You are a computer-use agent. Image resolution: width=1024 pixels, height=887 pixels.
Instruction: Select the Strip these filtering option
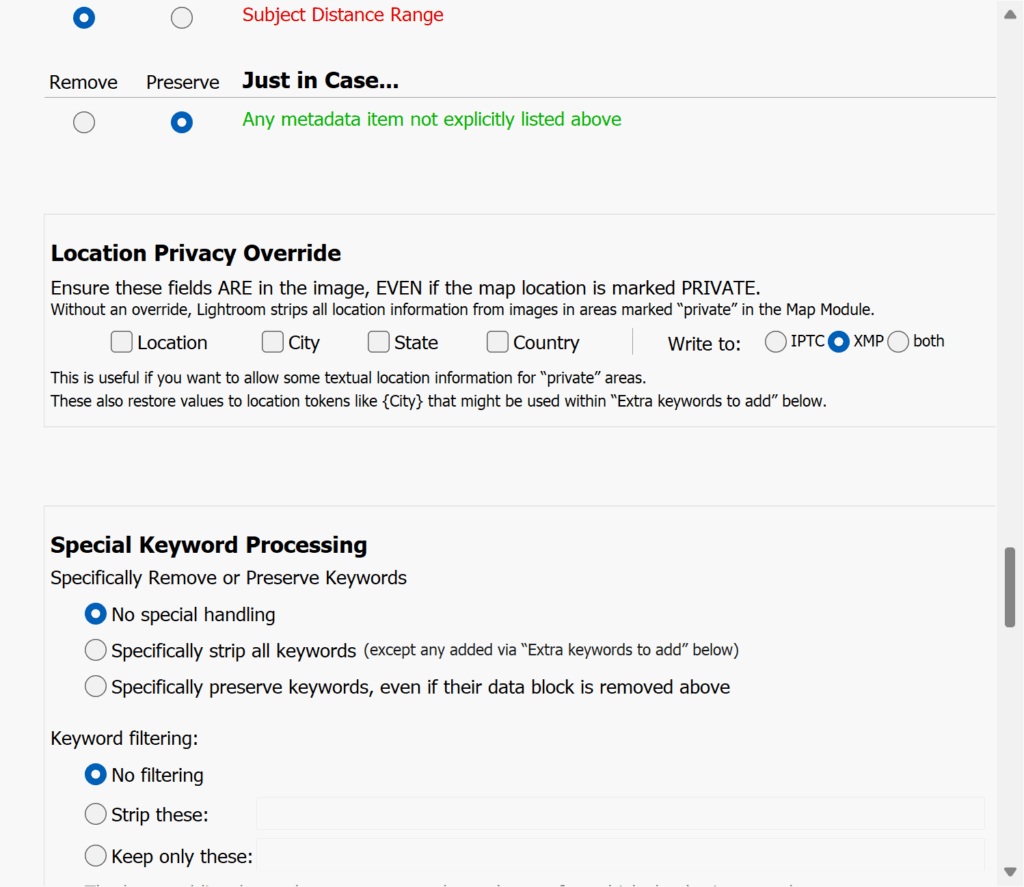[x=95, y=815]
